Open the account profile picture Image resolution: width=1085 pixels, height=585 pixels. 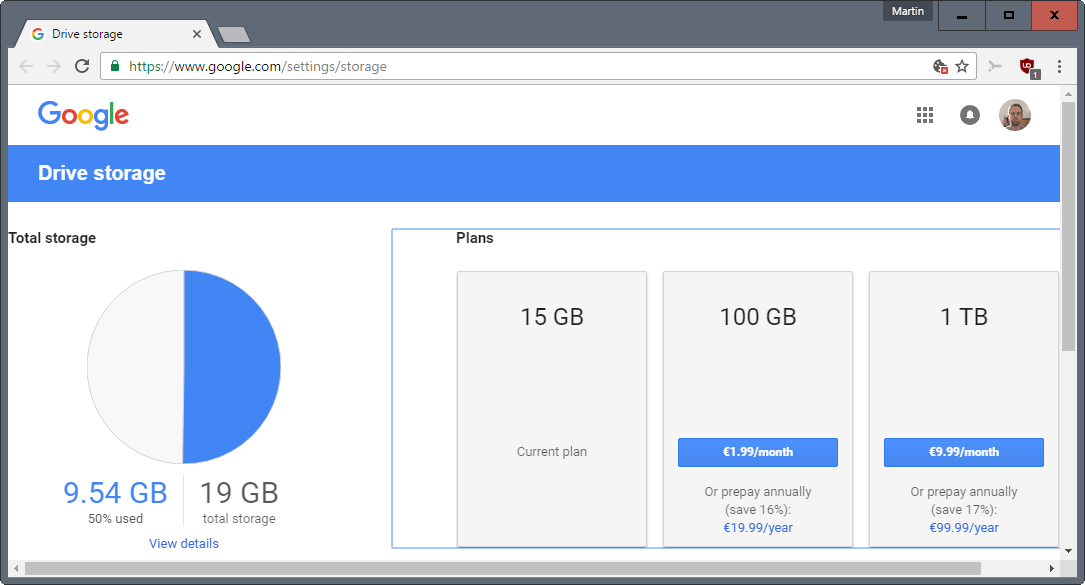pos(1014,115)
